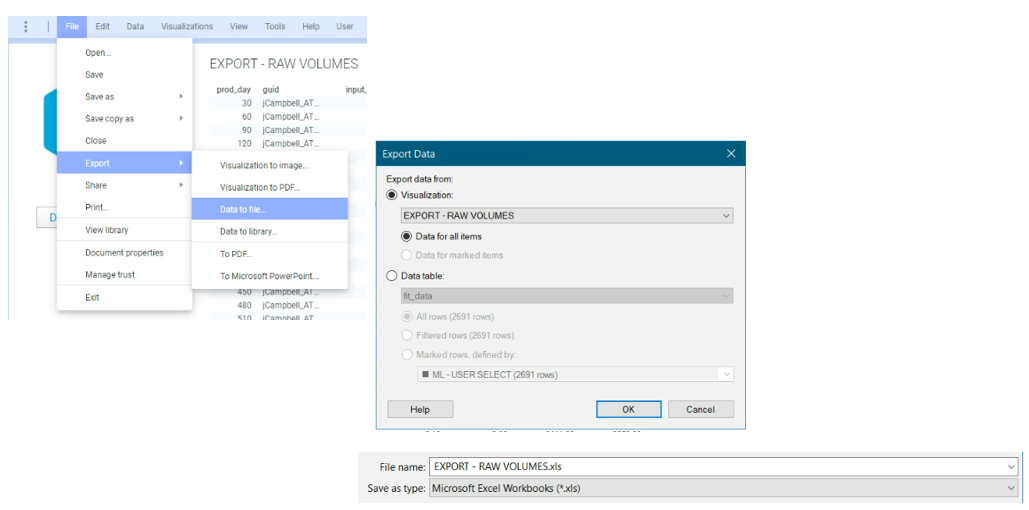Screen dimensions: 1029x510
Task: Choose Data for all items option
Action: 408,236
